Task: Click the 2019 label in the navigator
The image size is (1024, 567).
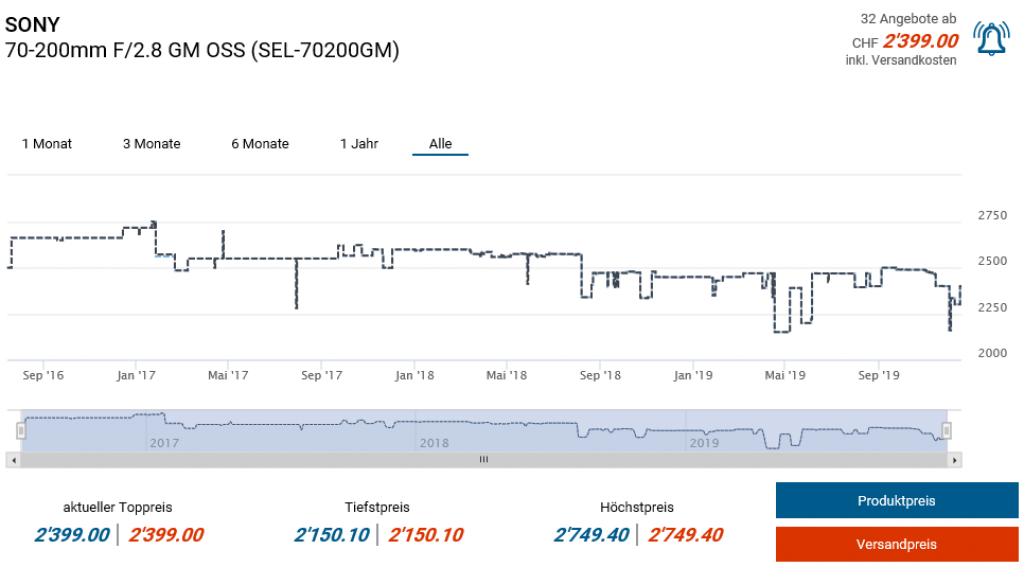Action: tap(704, 442)
